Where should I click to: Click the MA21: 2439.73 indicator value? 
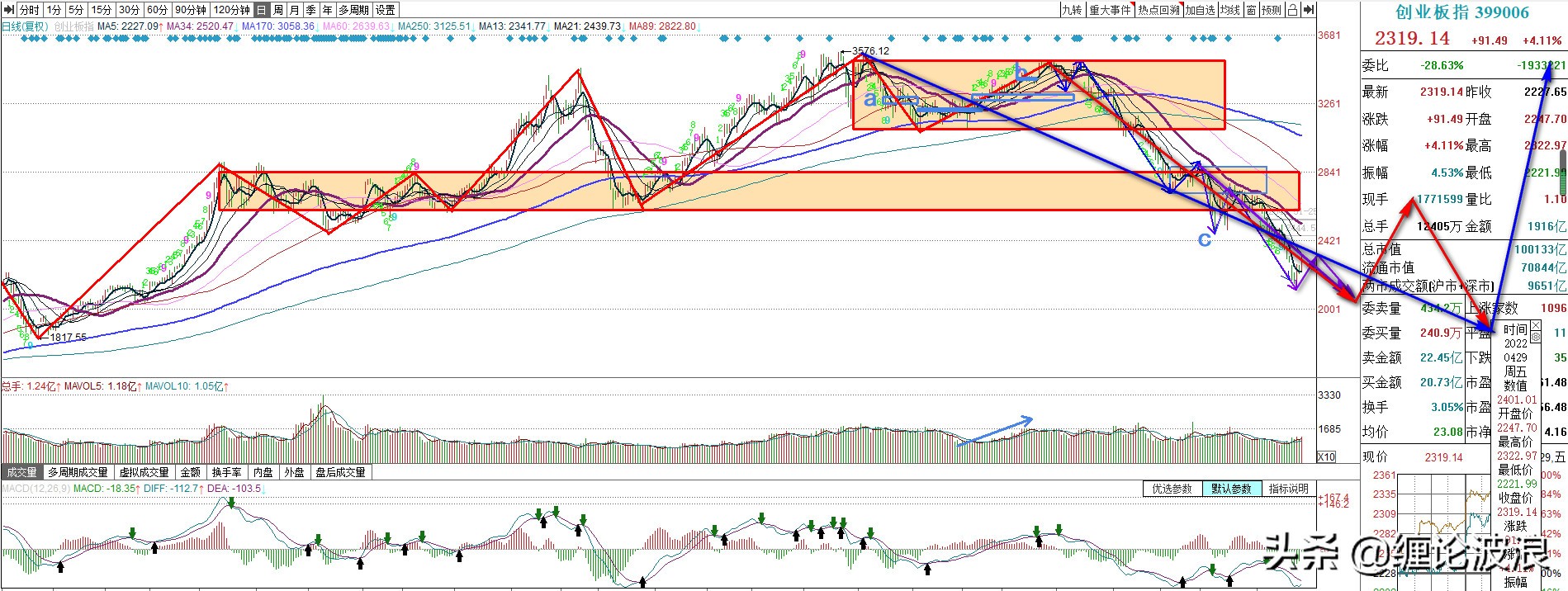pos(589,26)
